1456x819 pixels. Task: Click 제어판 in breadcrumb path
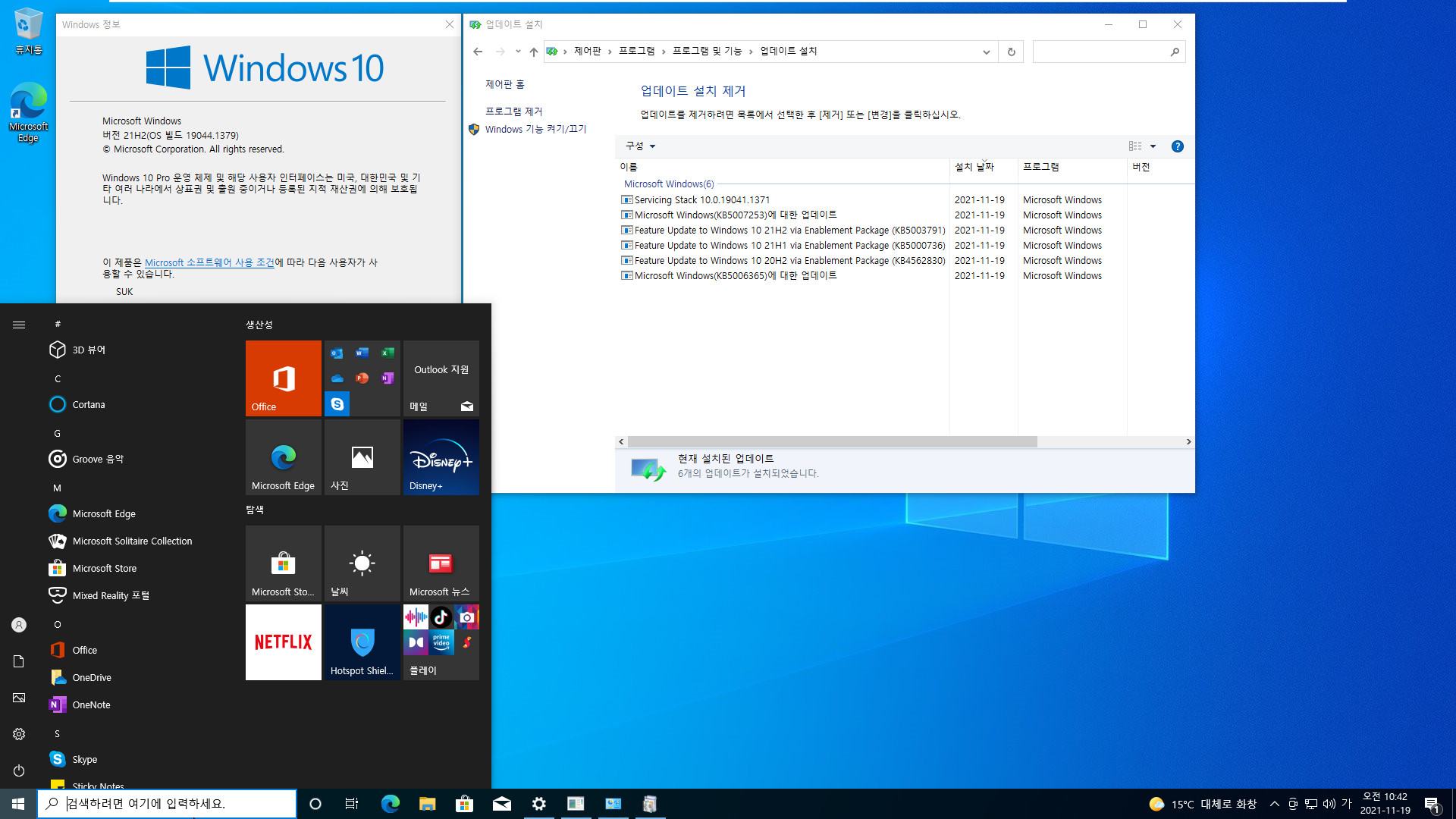coord(587,51)
